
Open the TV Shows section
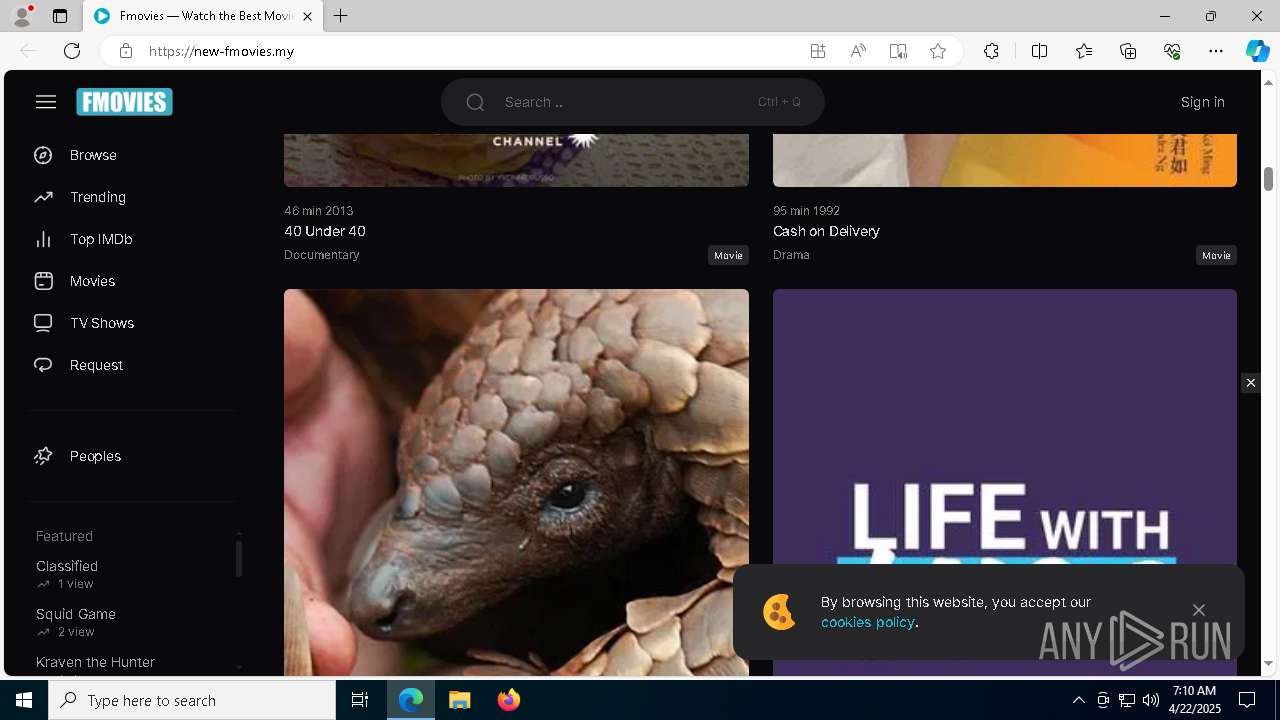tap(102, 323)
